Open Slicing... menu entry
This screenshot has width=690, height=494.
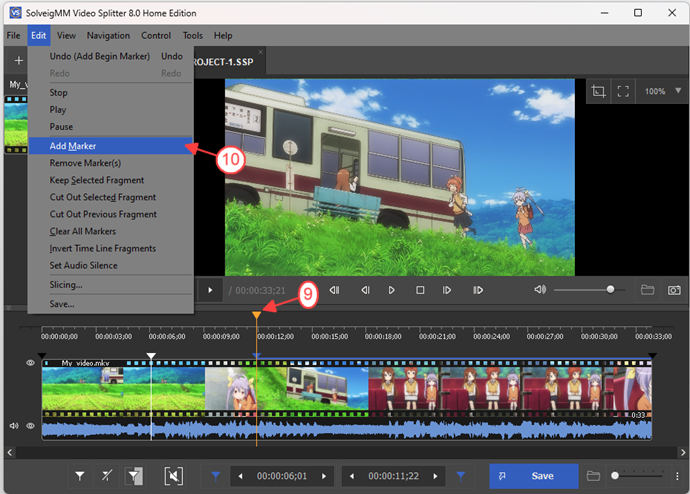[x=110, y=285]
